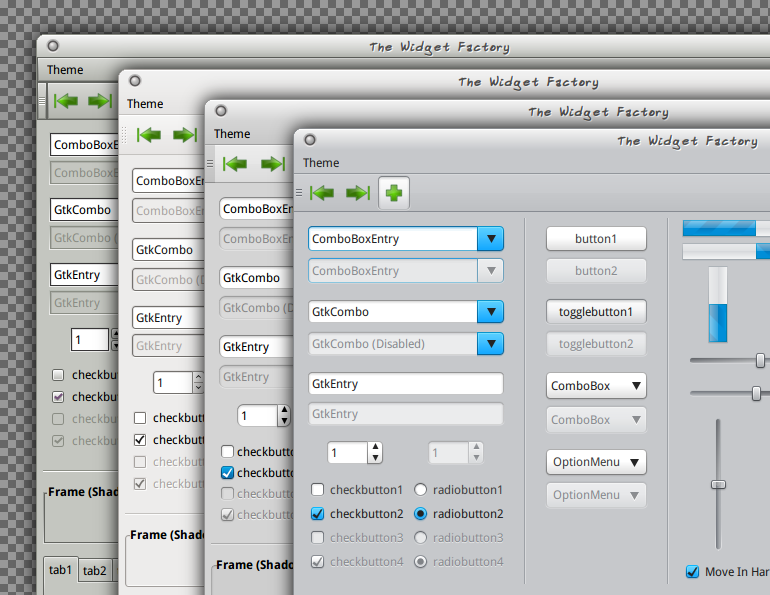
Task: Click the GtkCombo text field in the front window
Action: (x=393, y=312)
